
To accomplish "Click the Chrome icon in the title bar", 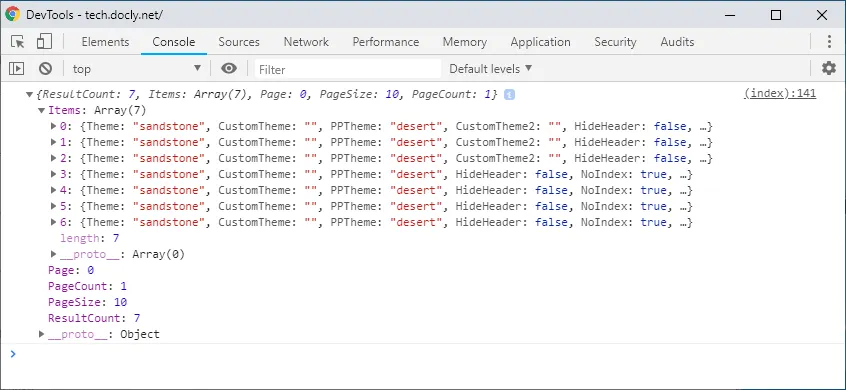I will (12, 15).
